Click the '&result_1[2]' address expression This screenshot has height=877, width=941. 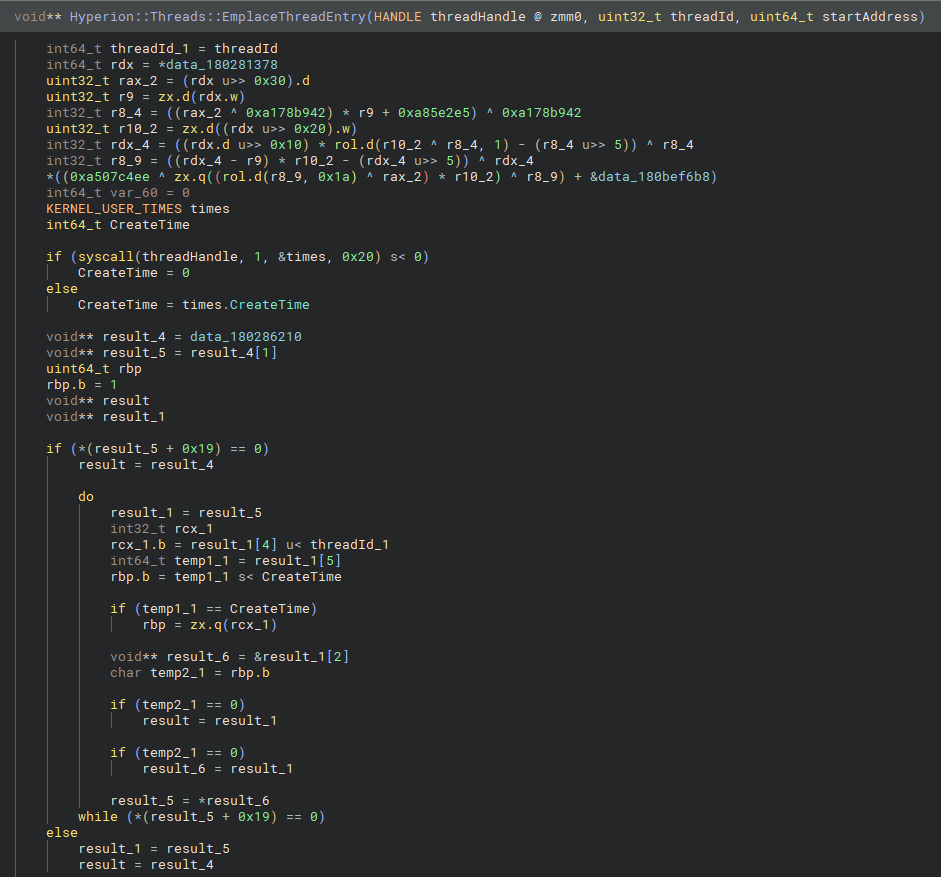pos(301,657)
